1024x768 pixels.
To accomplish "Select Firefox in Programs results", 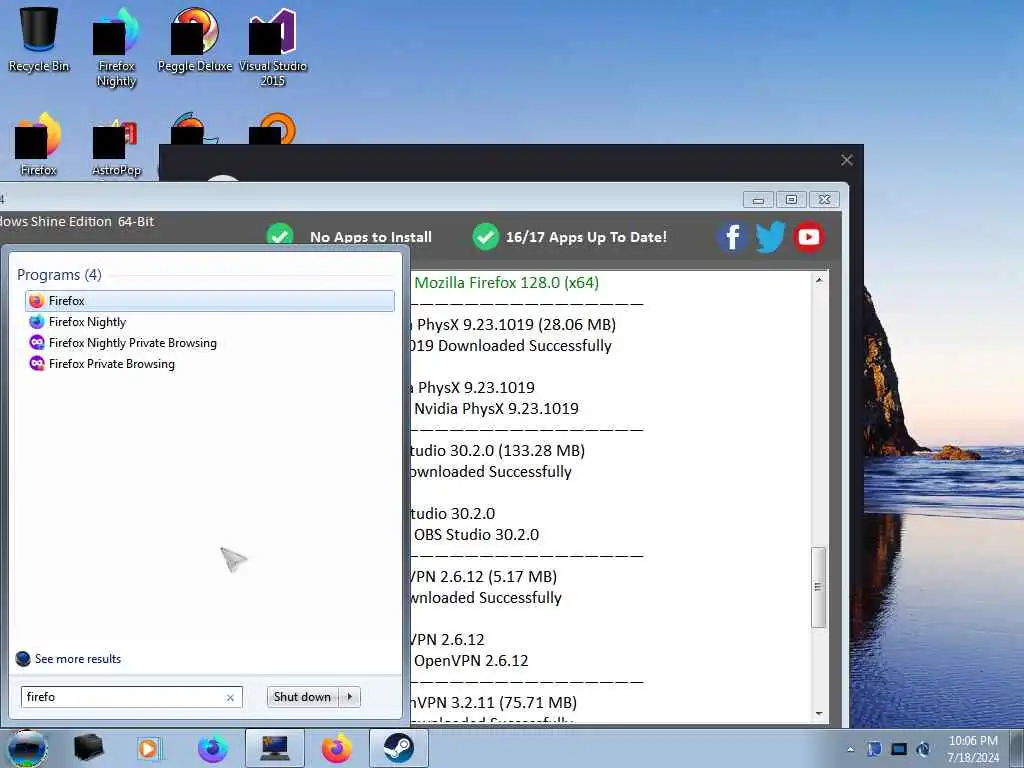I will [210, 300].
